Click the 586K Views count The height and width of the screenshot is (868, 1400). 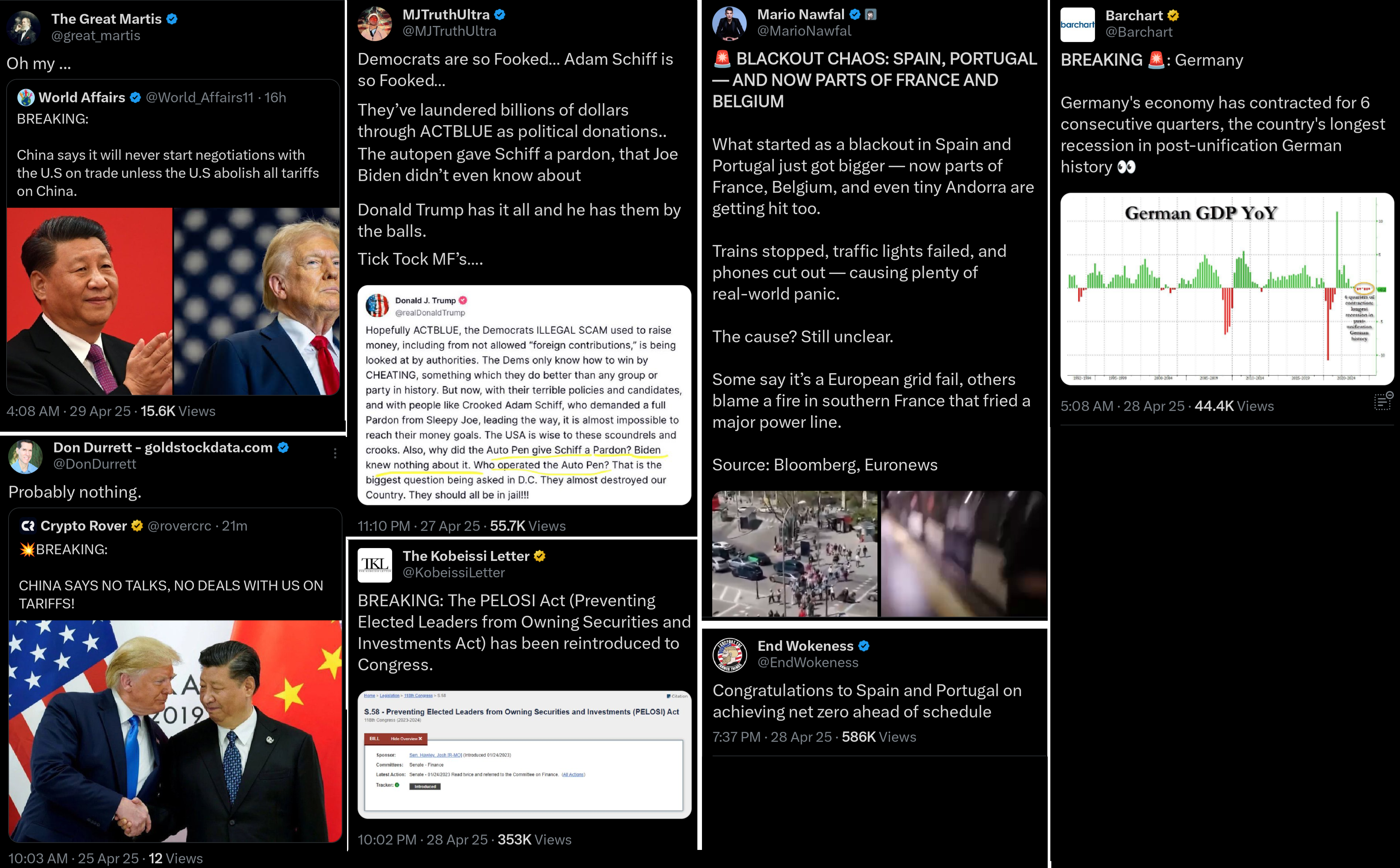click(x=878, y=737)
